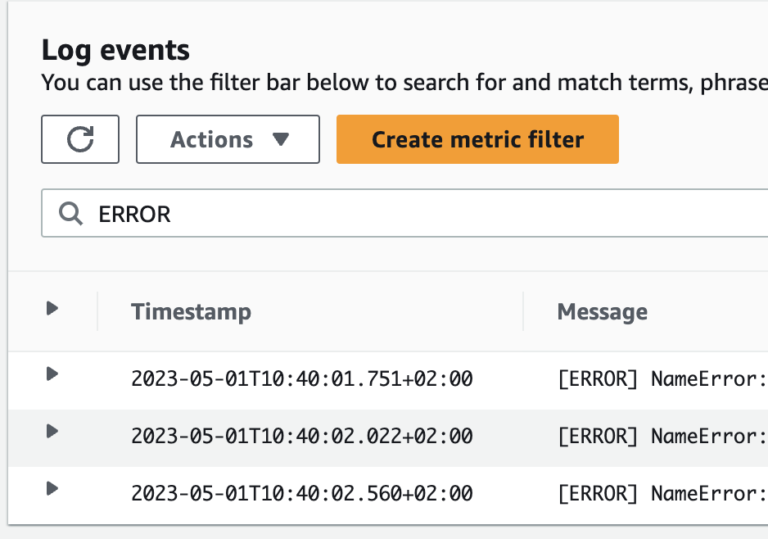This screenshot has width=768, height=539.
Task: Expand the 10:40:02.560 log event row
Action: pyautogui.click(x=53, y=489)
